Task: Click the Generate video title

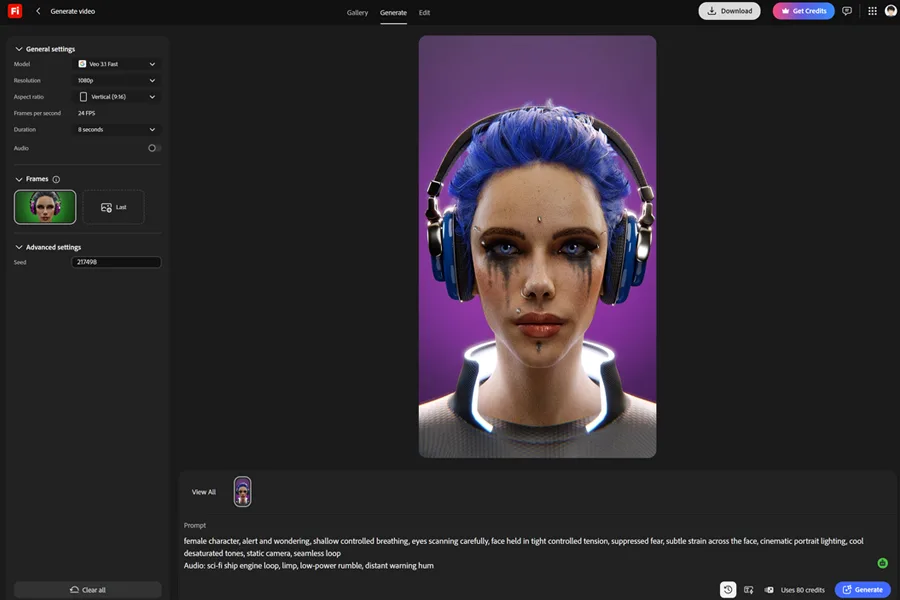Action: (73, 11)
